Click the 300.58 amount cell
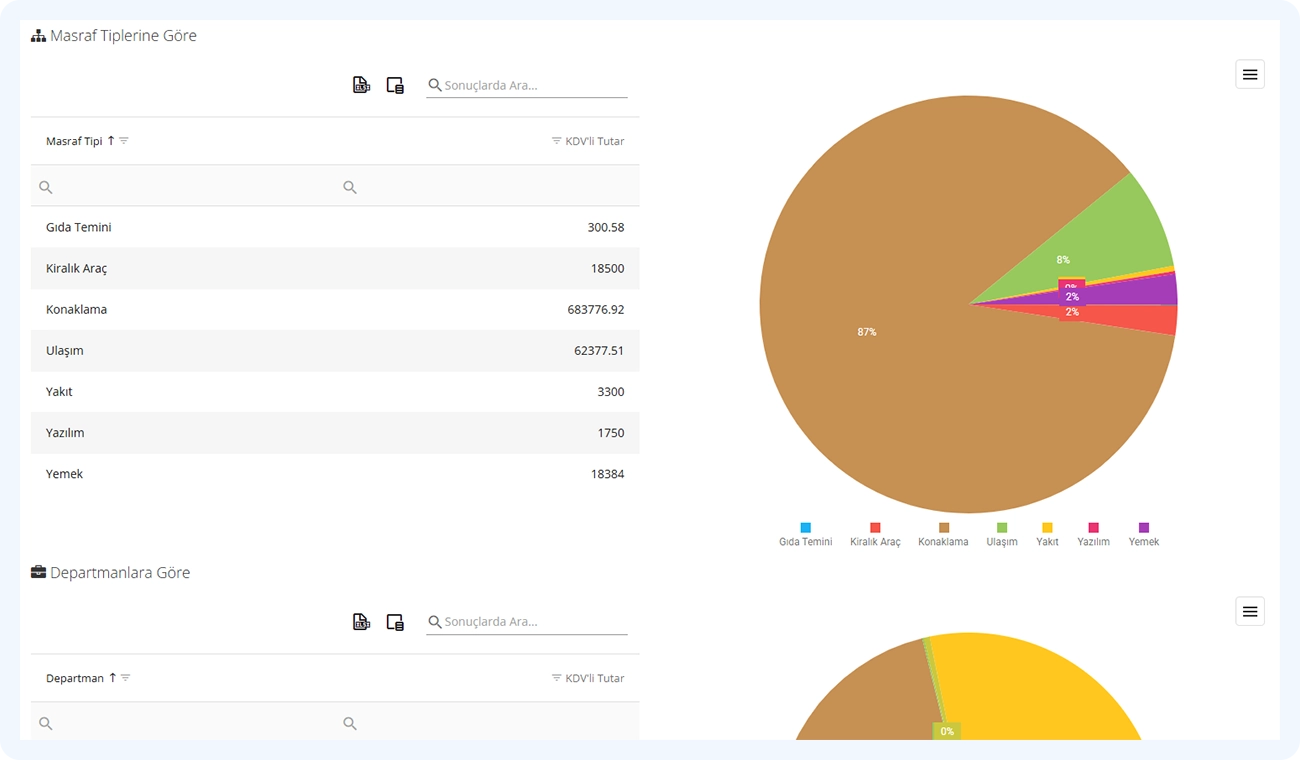The image size is (1300, 760). [x=606, y=227]
